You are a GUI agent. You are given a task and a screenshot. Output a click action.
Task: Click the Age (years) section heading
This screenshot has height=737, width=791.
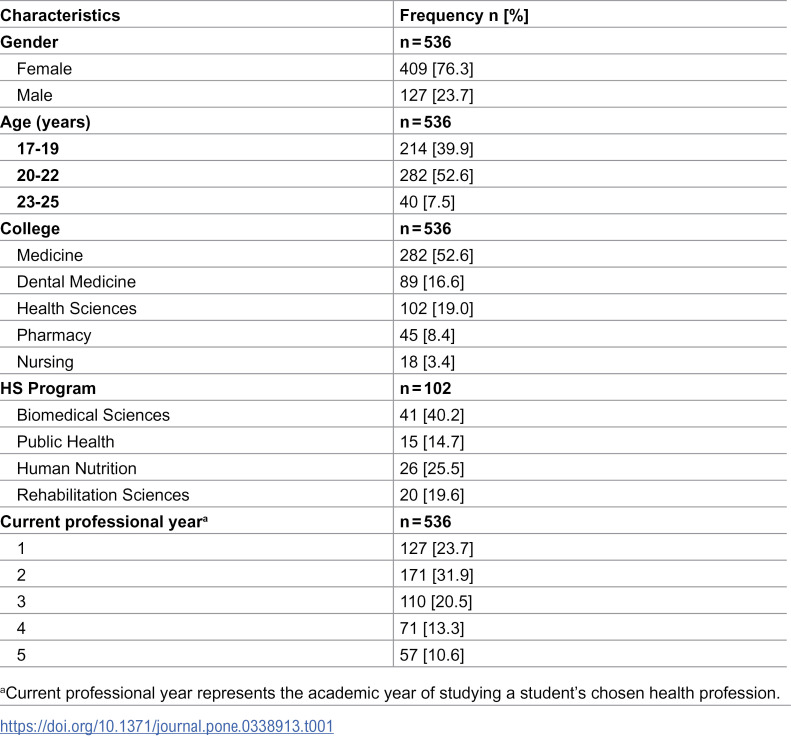[45, 122]
